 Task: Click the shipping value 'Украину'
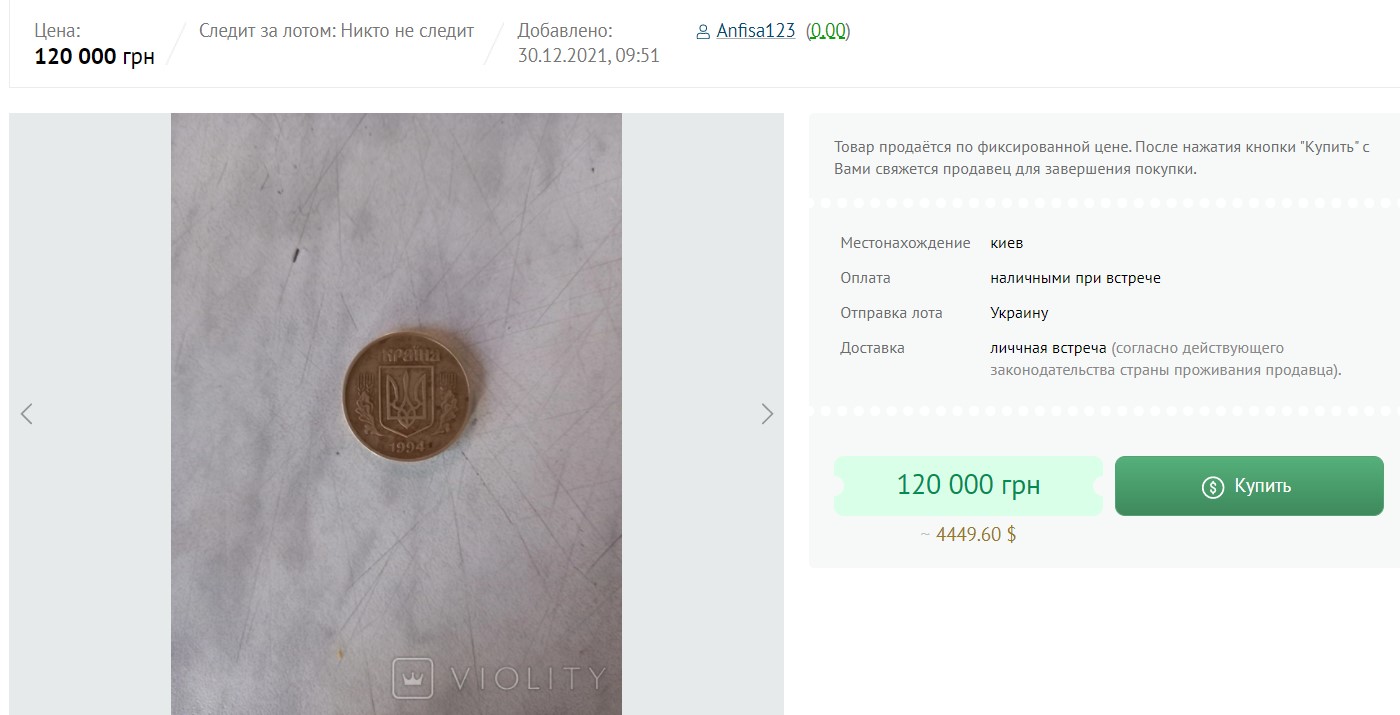point(1019,313)
